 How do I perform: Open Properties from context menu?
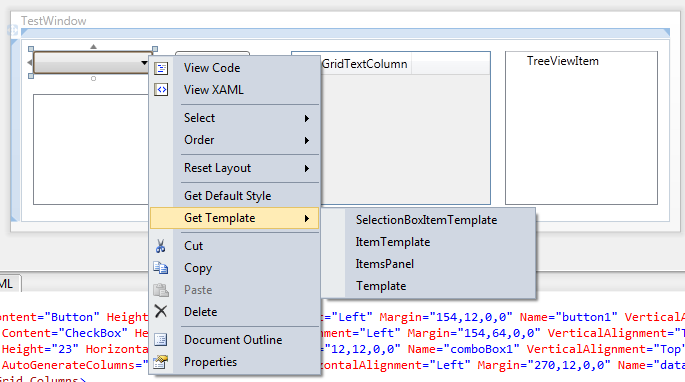pos(235,362)
